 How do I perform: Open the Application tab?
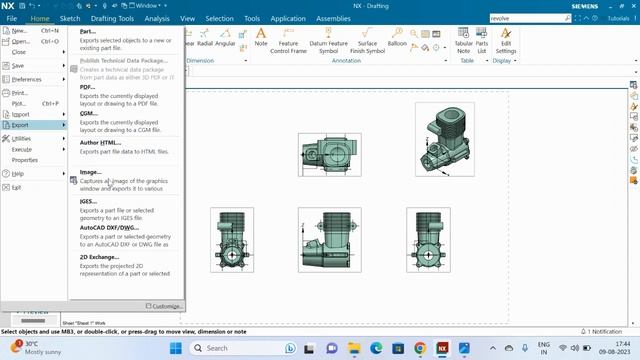(x=288, y=18)
